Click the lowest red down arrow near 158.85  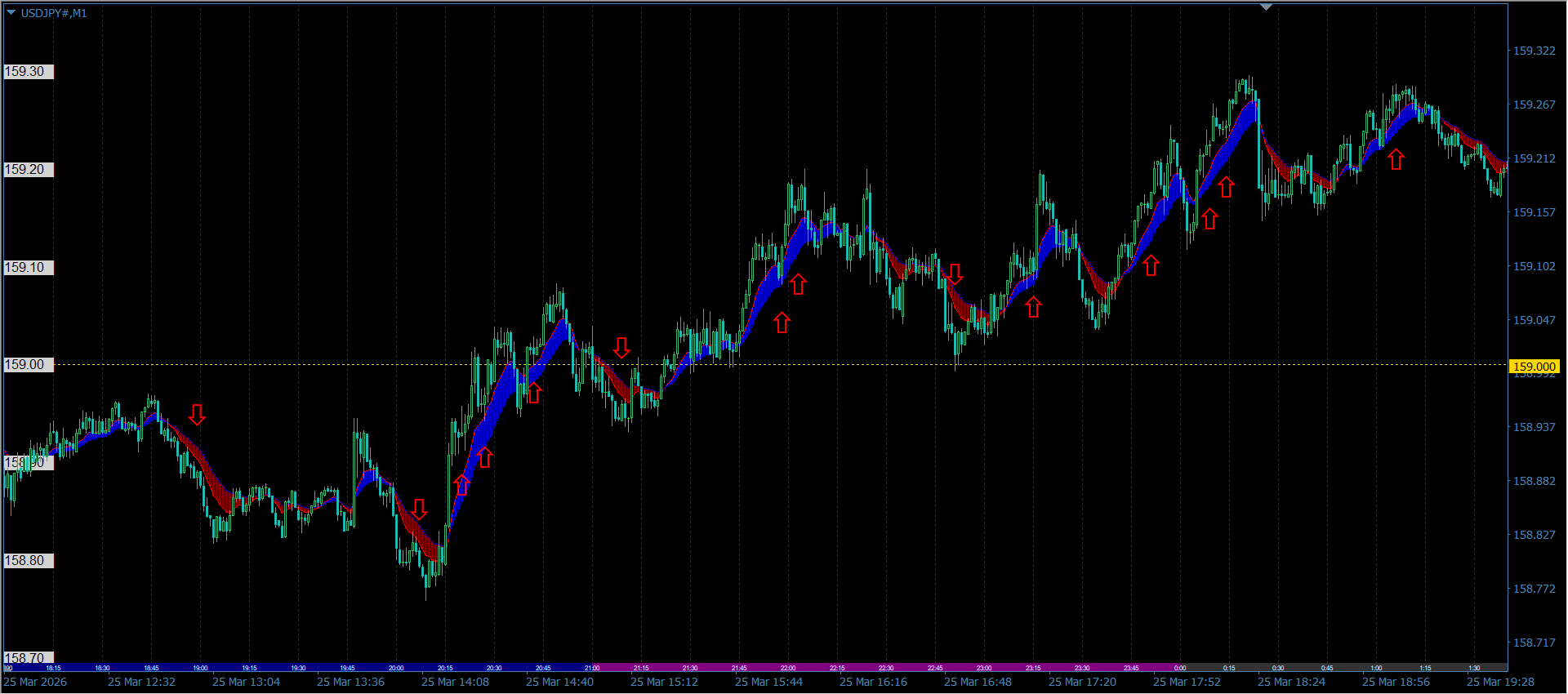419,510
